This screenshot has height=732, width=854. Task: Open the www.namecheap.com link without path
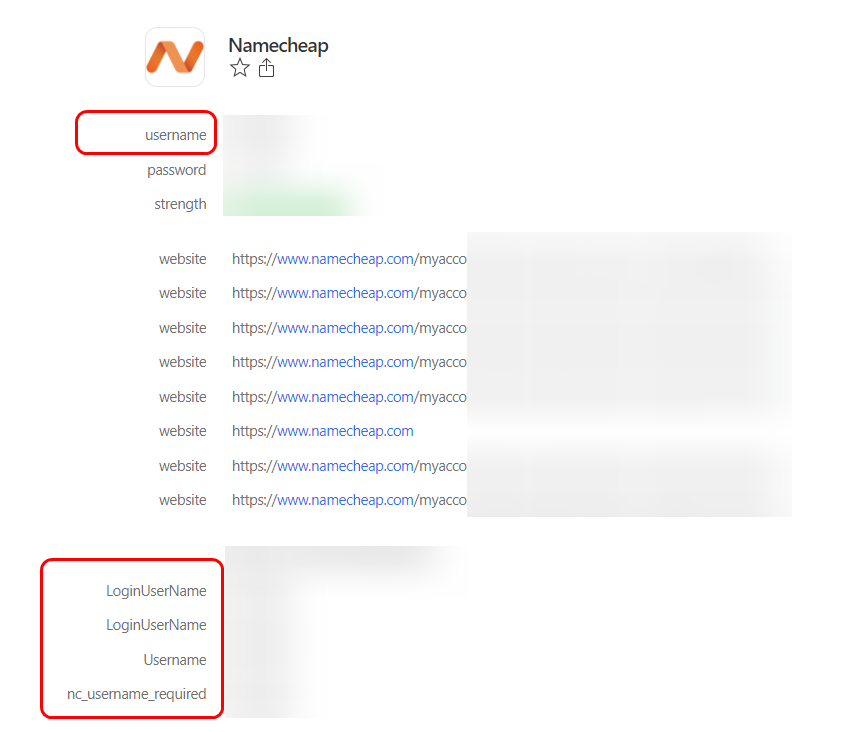pos(345,431)
